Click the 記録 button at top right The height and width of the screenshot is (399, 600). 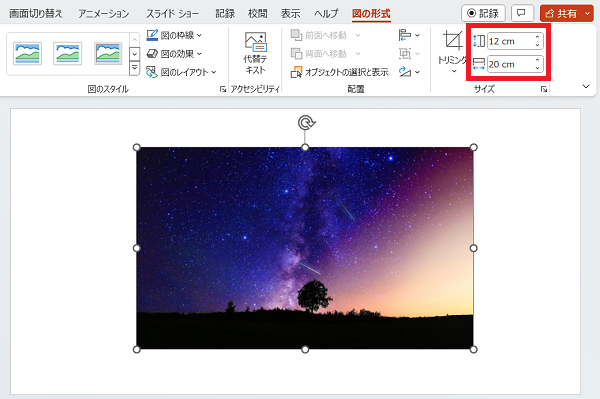483,13
